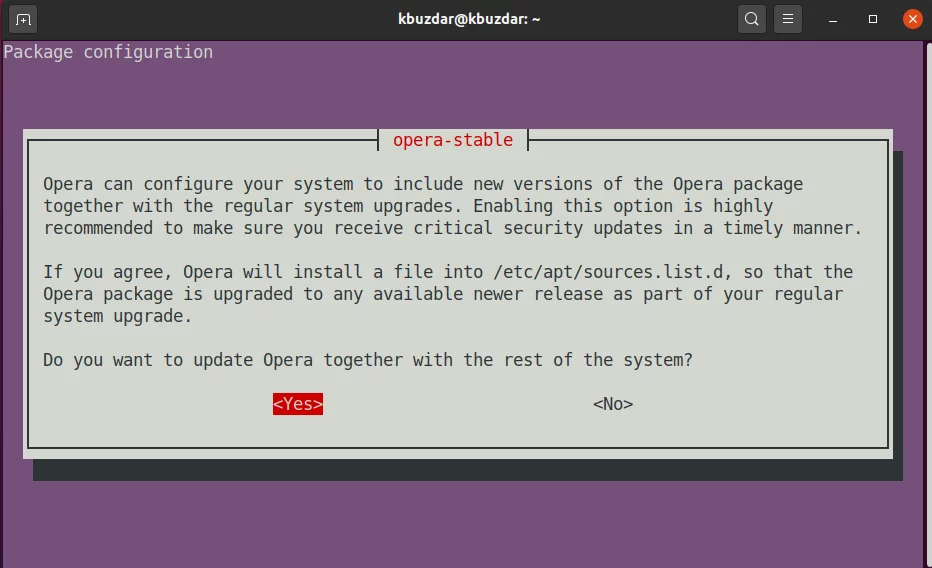Click the line starting "recommended to make sure"
Image resolution: width=932 pixels, height=568 pixels.
pos(452,228)
